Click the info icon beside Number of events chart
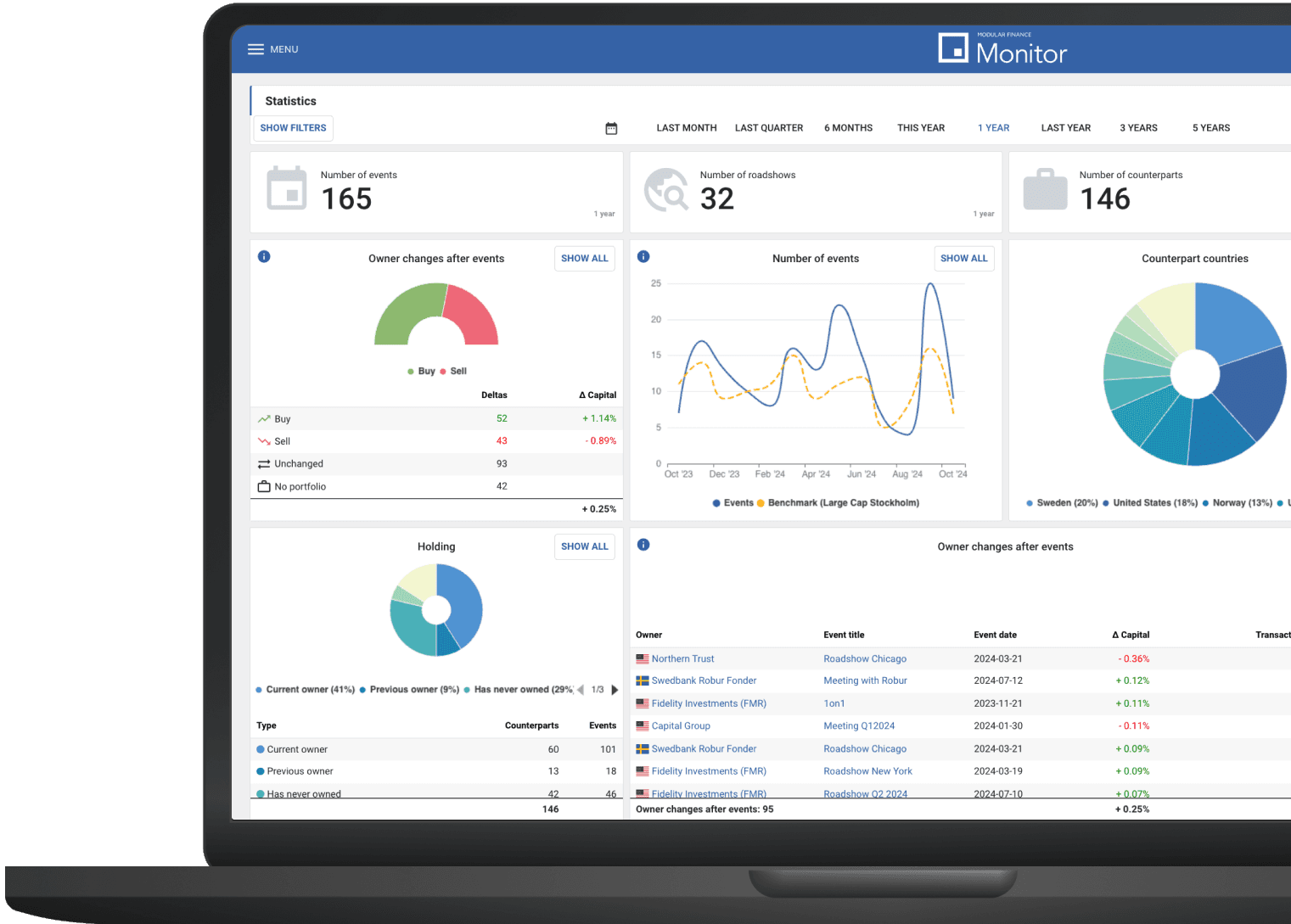 click(x=643, y=256)
